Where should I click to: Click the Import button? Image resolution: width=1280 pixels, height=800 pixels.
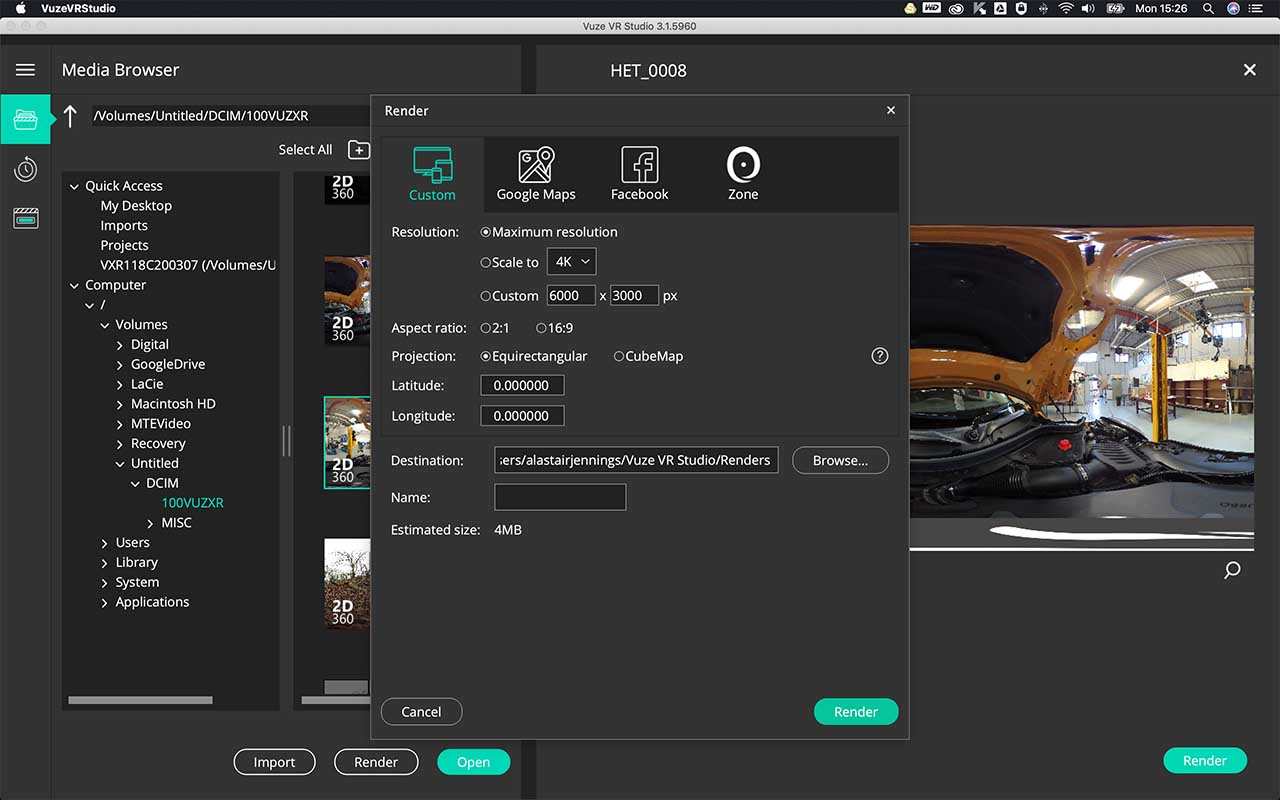(x=274, y=762)
